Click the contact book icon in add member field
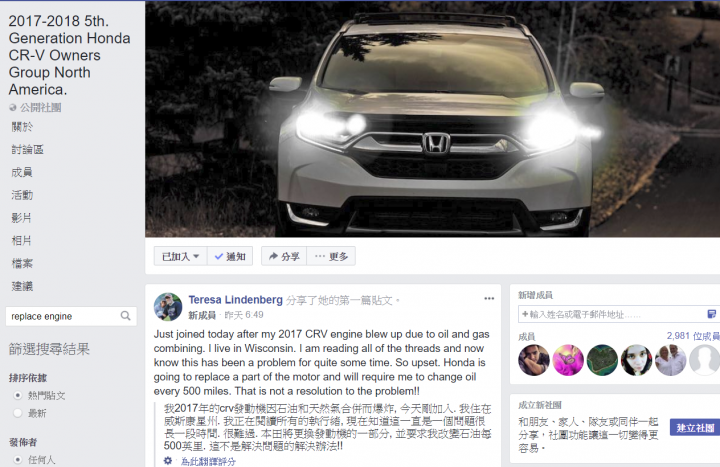This screenshot has width=720, height=467. tap(711, 314)
